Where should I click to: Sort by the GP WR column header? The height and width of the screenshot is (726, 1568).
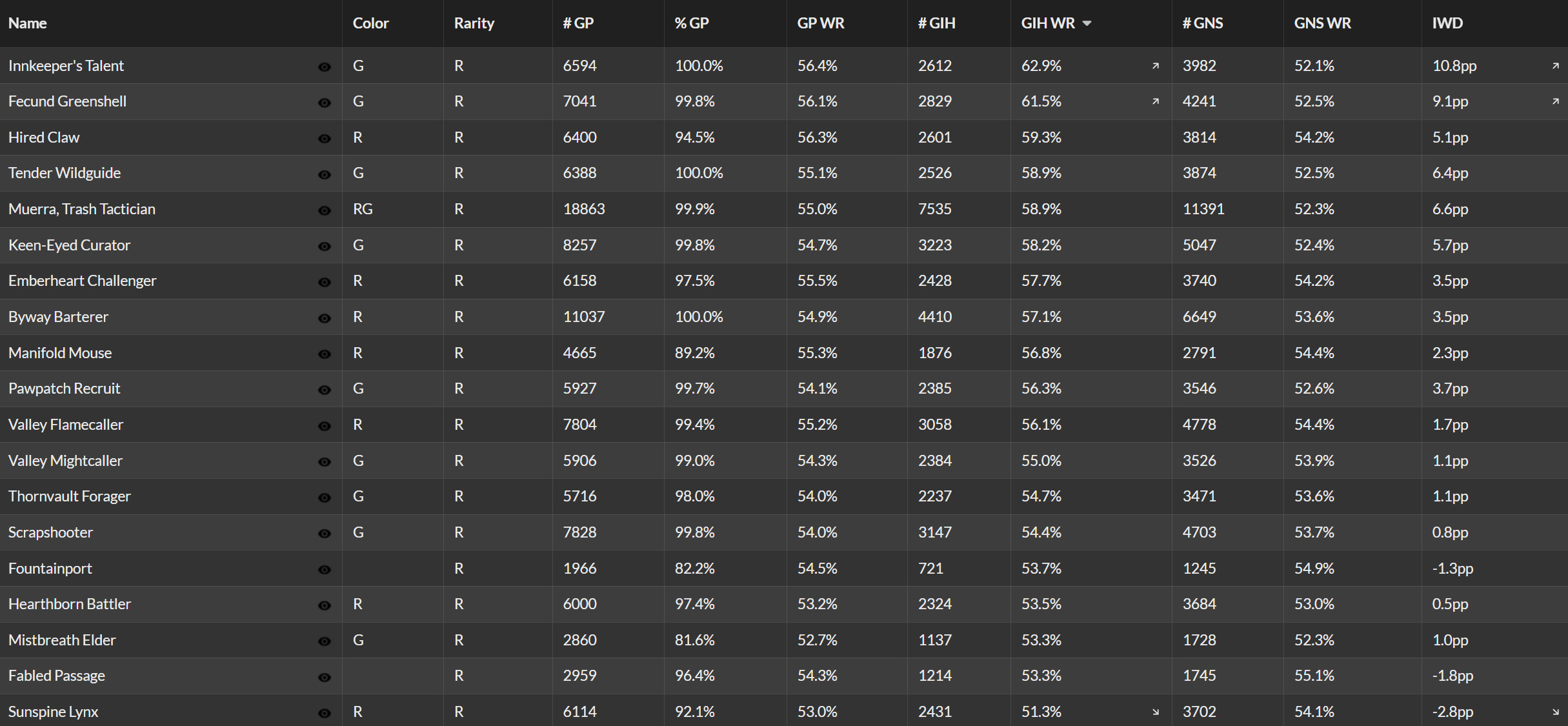[821, 23]
